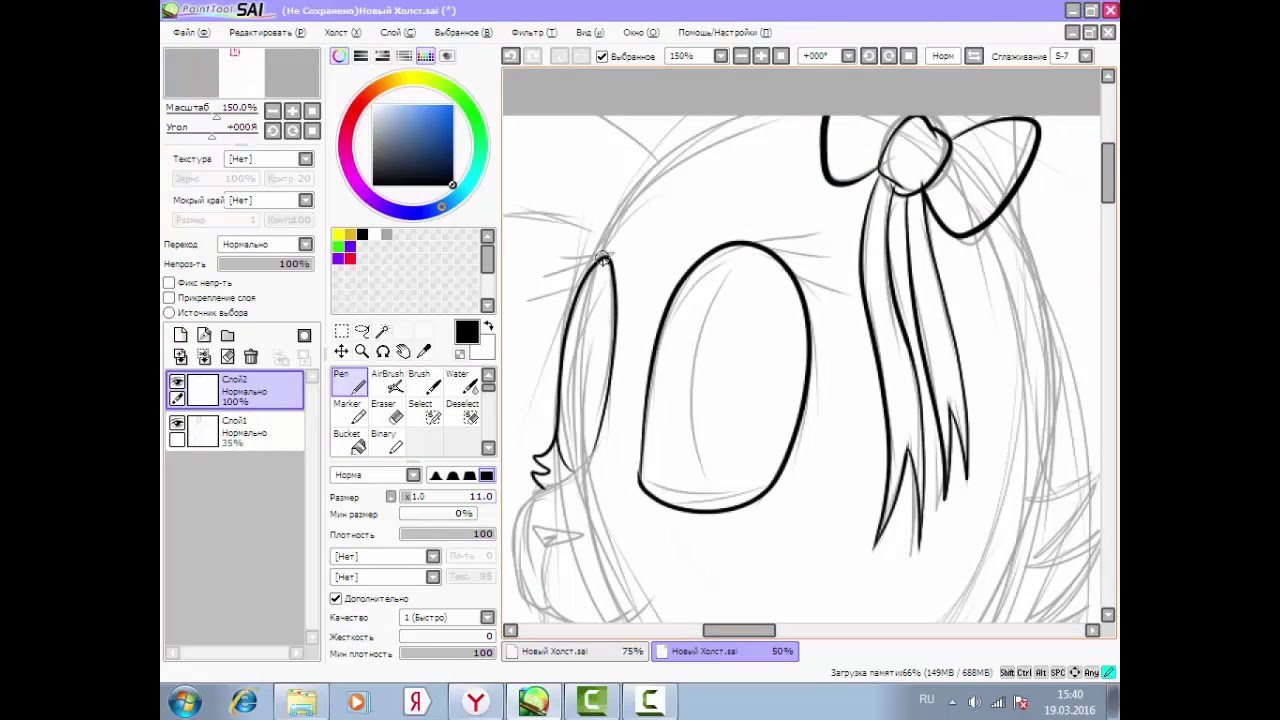
Task: Pick the rectangular selection tool
Action: point(342,331)
